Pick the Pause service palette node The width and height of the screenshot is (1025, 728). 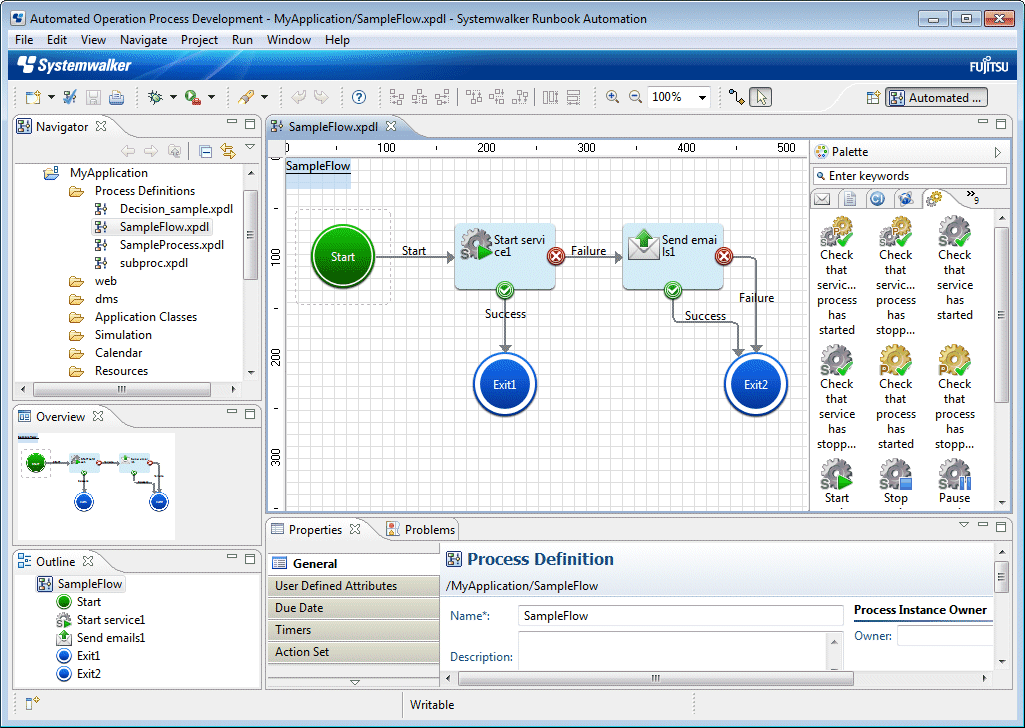point(954,482)
